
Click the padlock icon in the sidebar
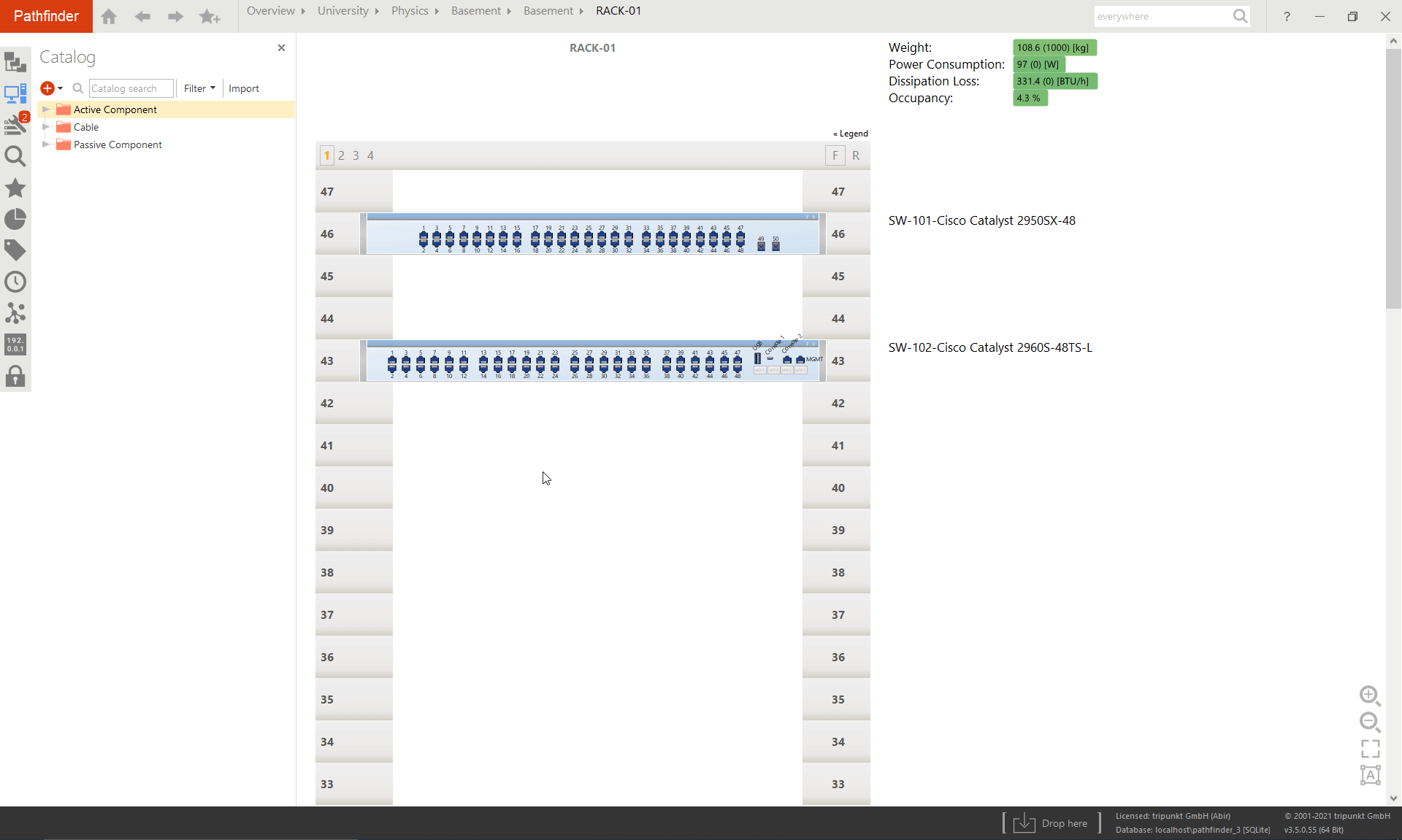[15, 377]
